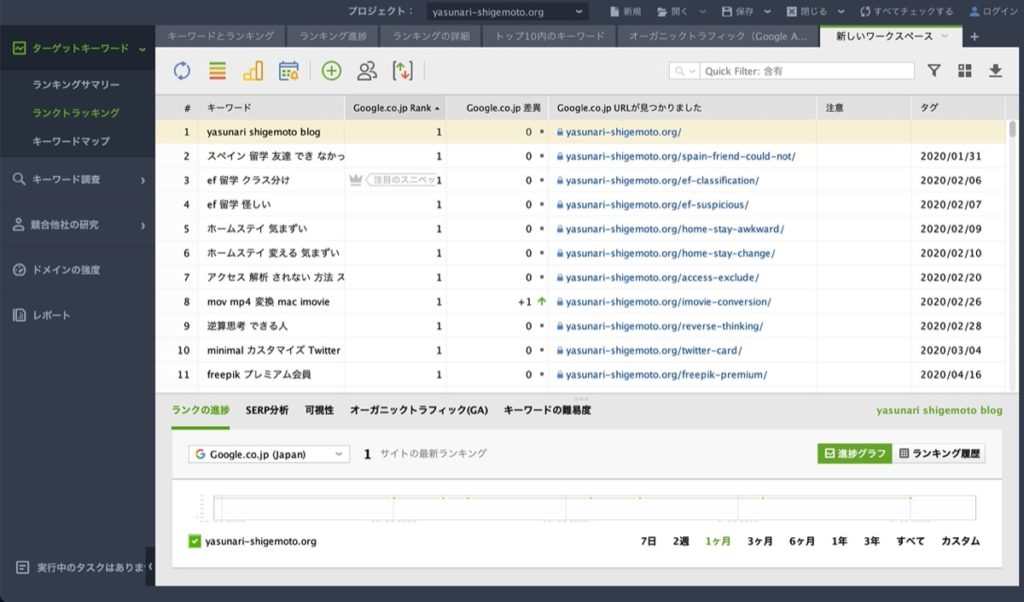1024x602 pixels.
Task: Open the Google.co.jp (Japan) search engine dropdown
Action: click(x=269, y=454)
